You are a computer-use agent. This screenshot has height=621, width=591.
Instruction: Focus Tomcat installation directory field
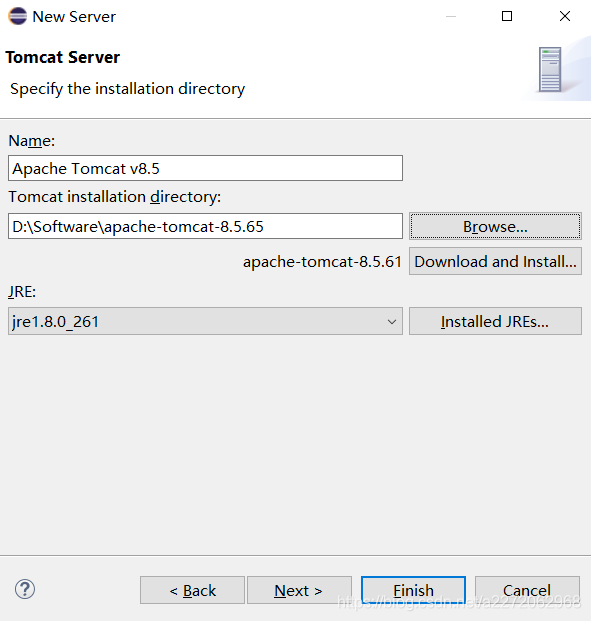(x=205, y=226)
